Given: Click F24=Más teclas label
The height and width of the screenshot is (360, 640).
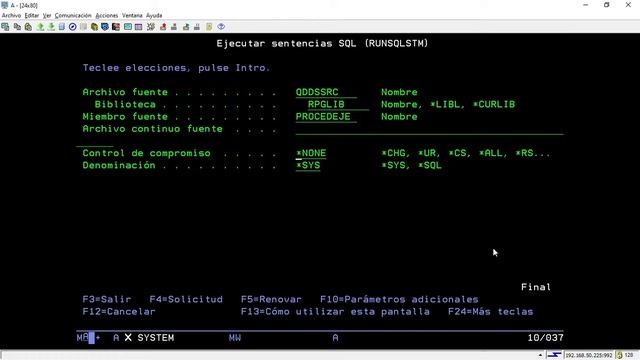Looking at the screenshot, I should click(491, 312).
